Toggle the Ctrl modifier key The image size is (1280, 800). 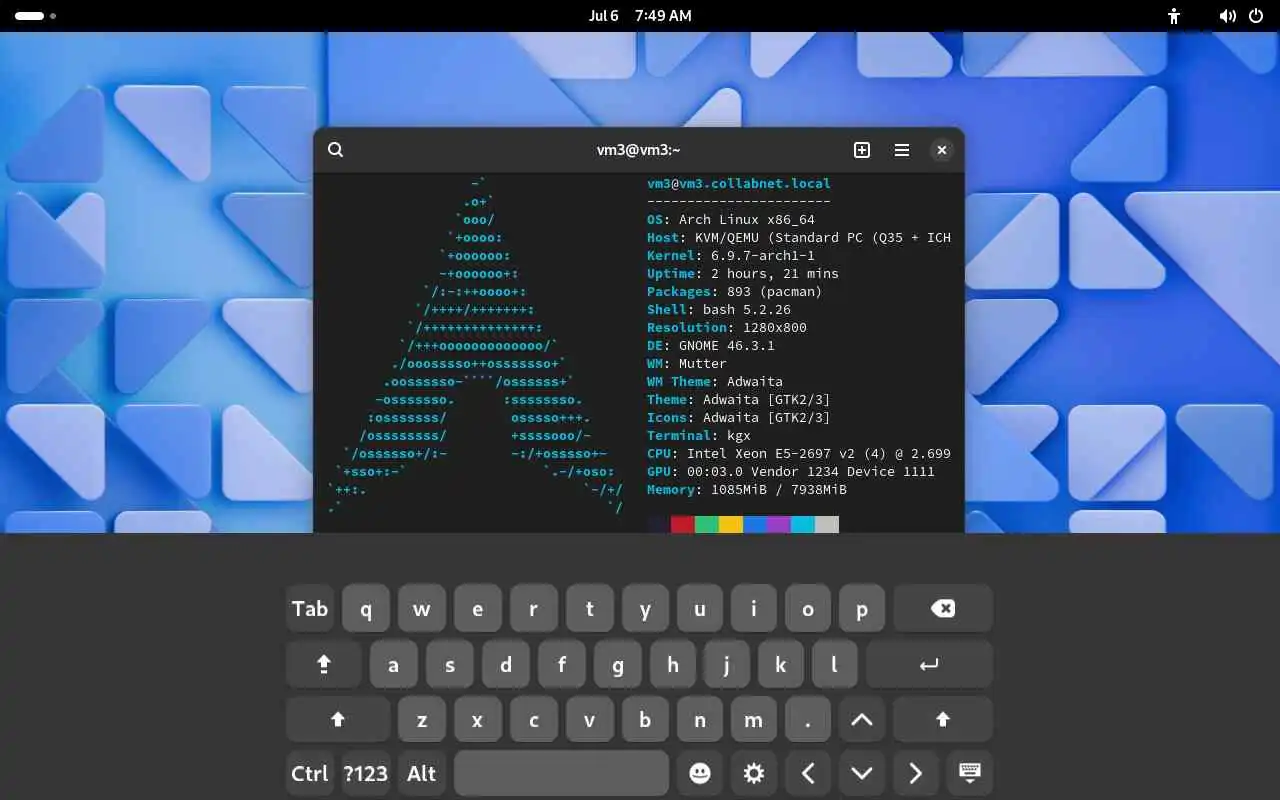tap(310, 773)
